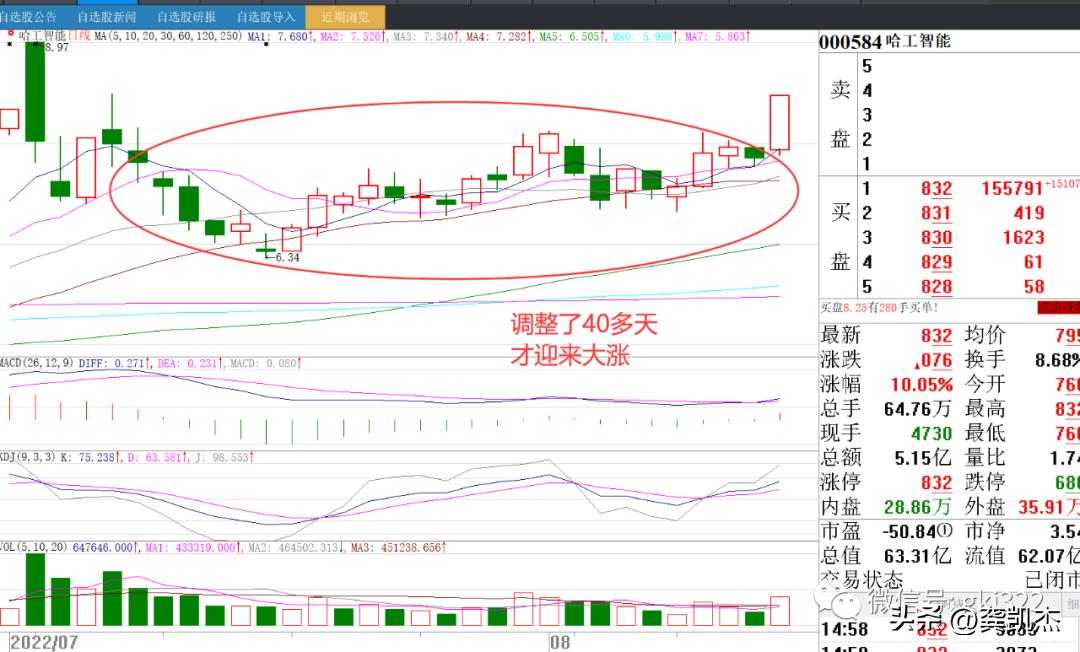The image size is (1080, 652).
Task: Click the buy level 1 price 832
Action: 937,189
